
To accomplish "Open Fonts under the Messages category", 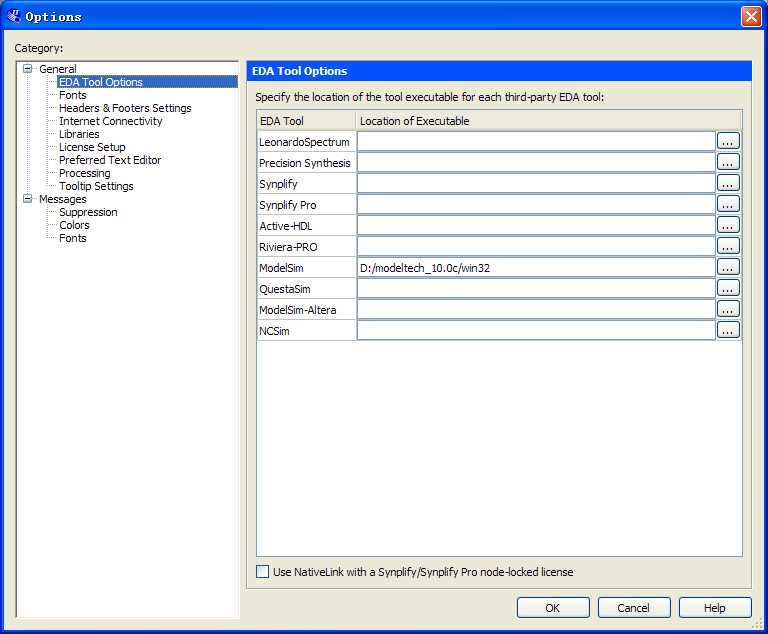I will point(72,238).
